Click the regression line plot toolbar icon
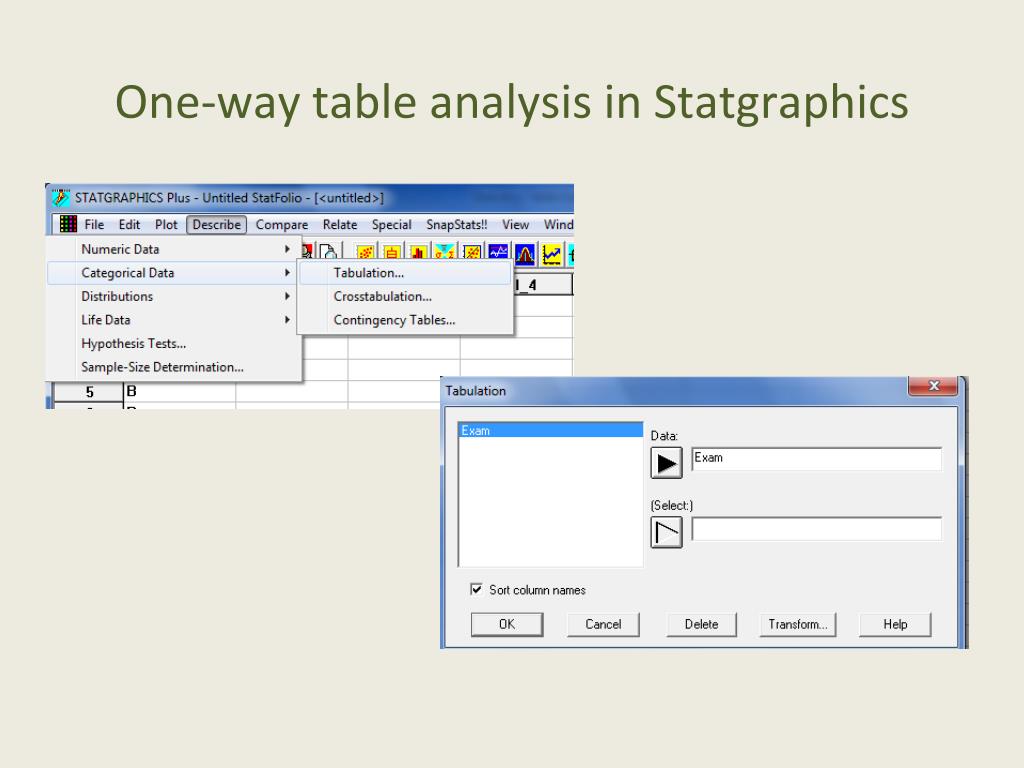Screen dimensions: 1024x768 (x=472, y=251)
